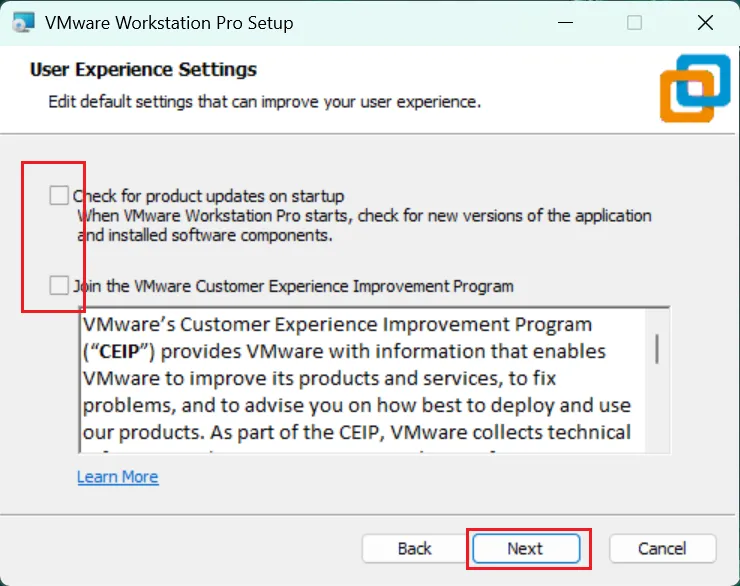The image size is (740, 586).
Task: Click the VMware setup icon in title bar
Action: (x=24, y=22)
